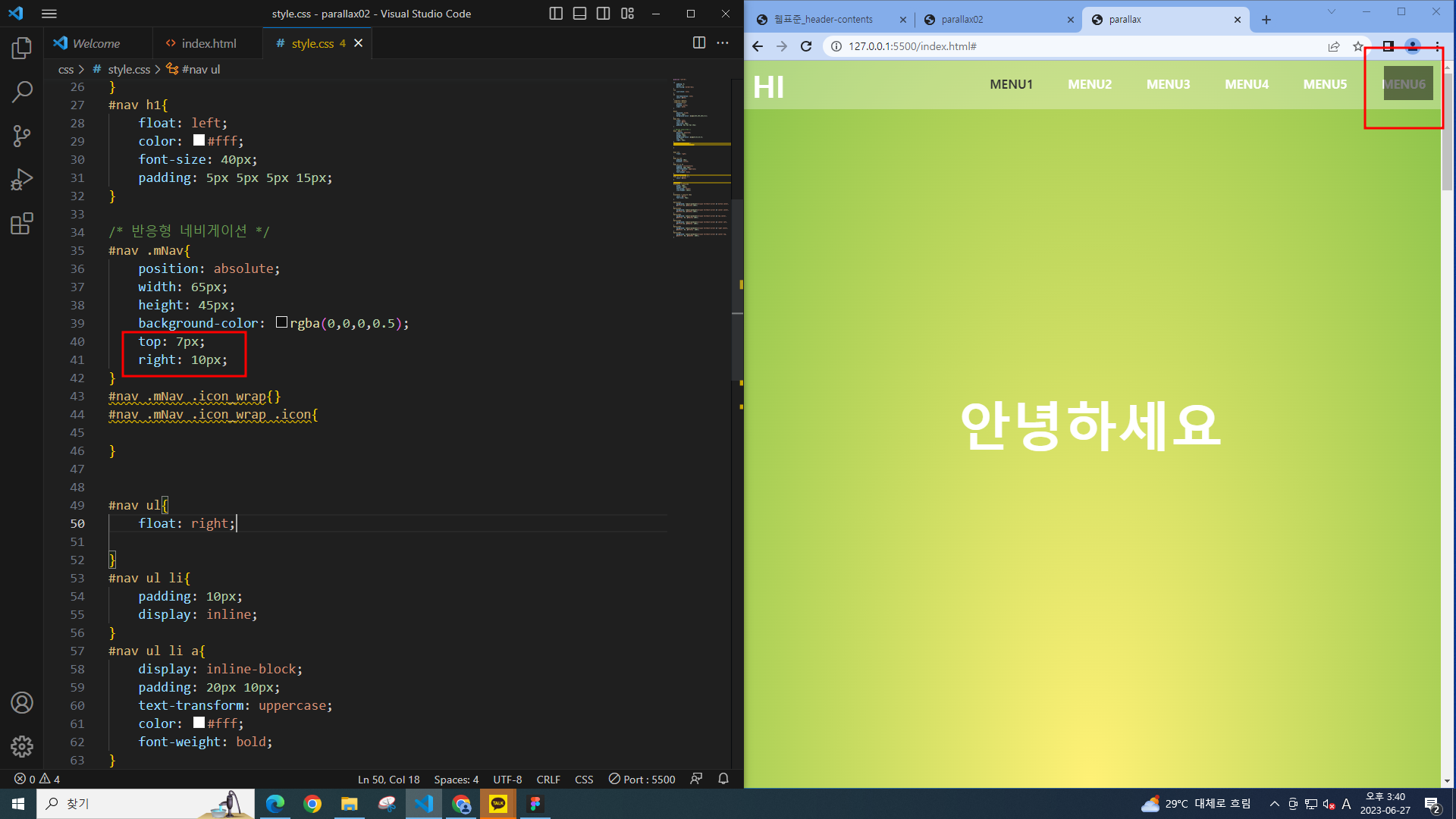
Task: Open the Search view in activity bar
Action: [x=21, y=93]
